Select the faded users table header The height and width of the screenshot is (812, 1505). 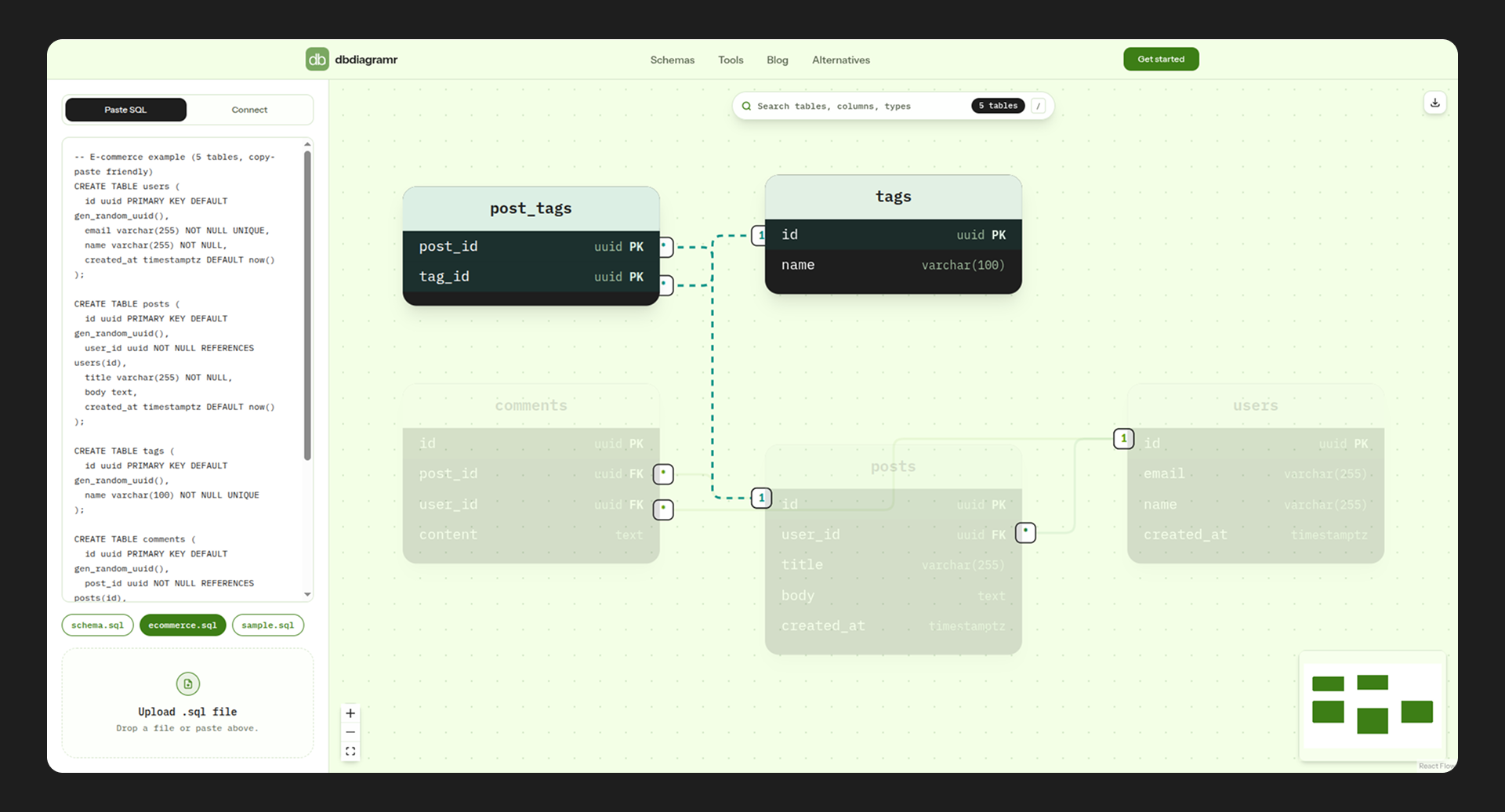[1255, 405]
